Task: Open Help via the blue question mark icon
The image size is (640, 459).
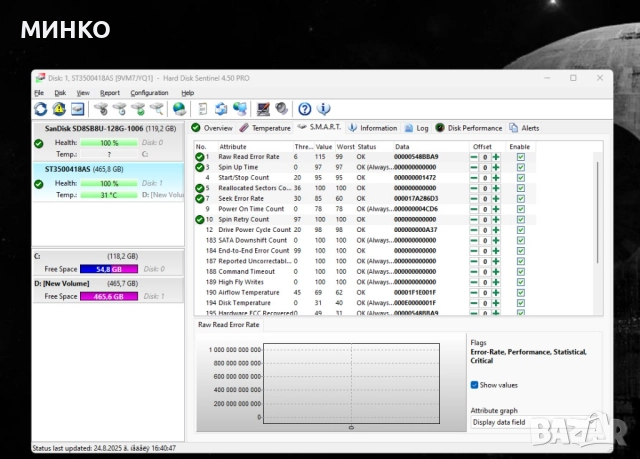Action: 304,109
